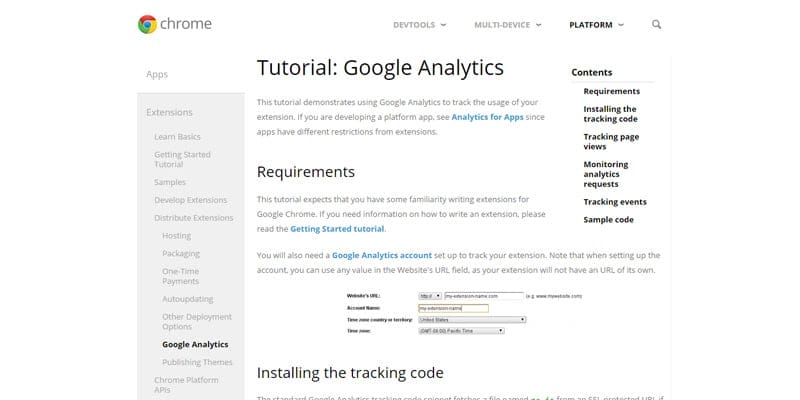This screenshot has width=800, height=400.
Task: Click the Website's URL input field in screenshot
Action: coord(484,296)
